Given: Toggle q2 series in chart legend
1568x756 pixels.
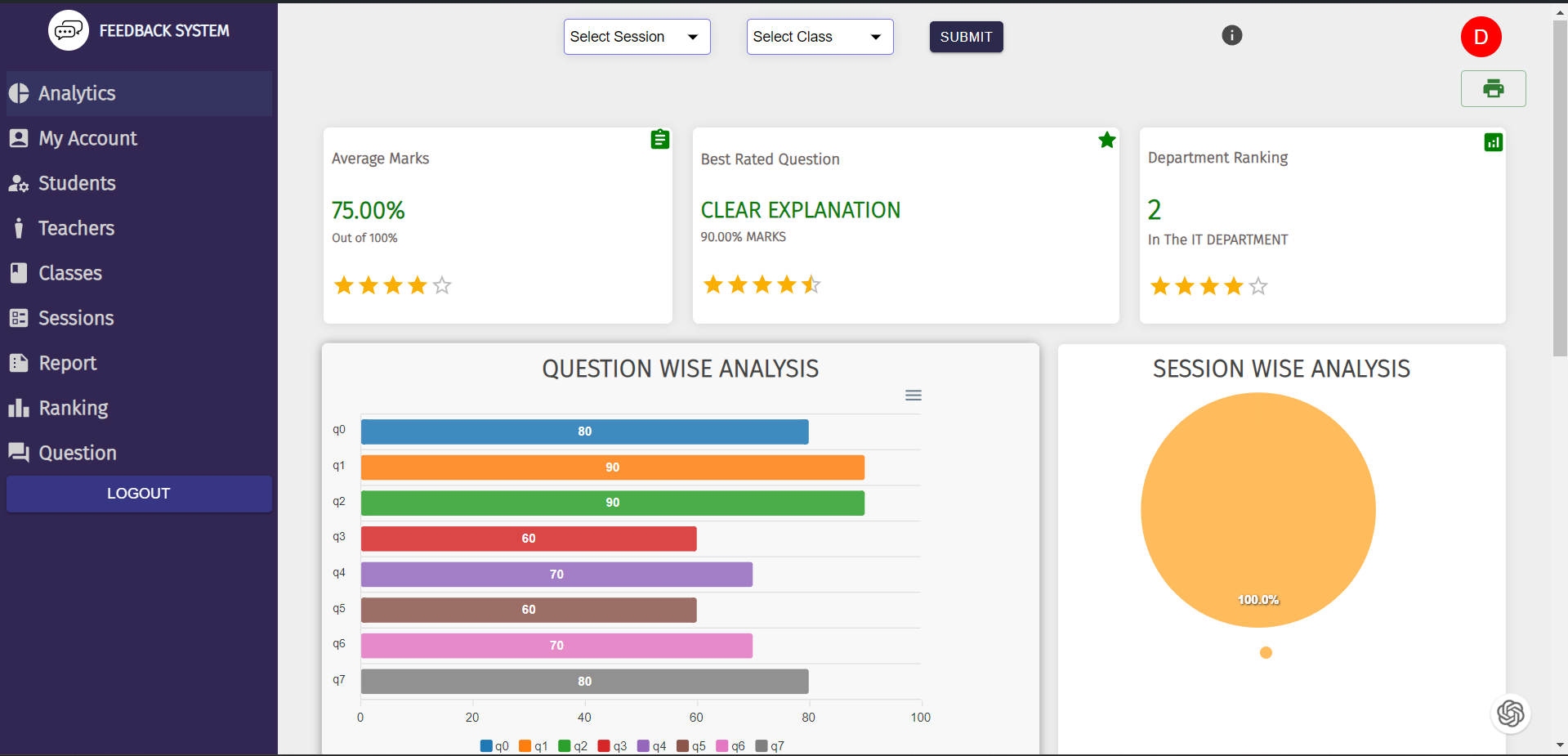Looking at the screenshot, I should (573, 745).
